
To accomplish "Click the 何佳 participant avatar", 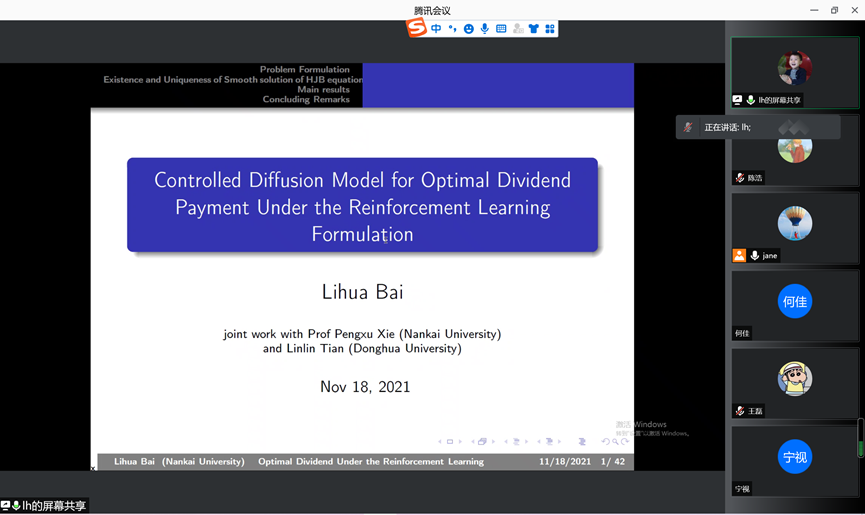I will click(795, 301).
